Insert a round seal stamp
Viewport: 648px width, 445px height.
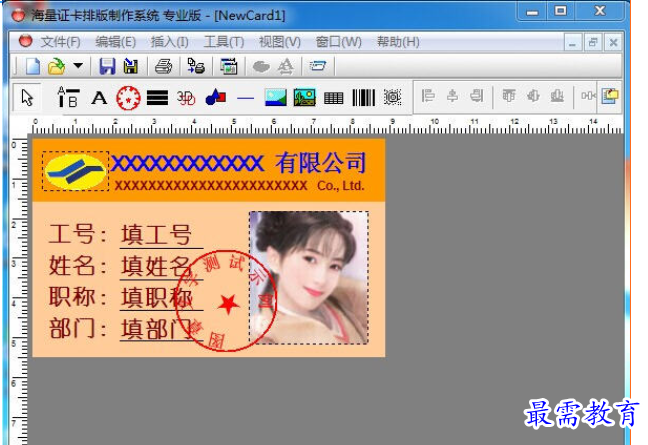pyautogui.click(x=128, y=98)
